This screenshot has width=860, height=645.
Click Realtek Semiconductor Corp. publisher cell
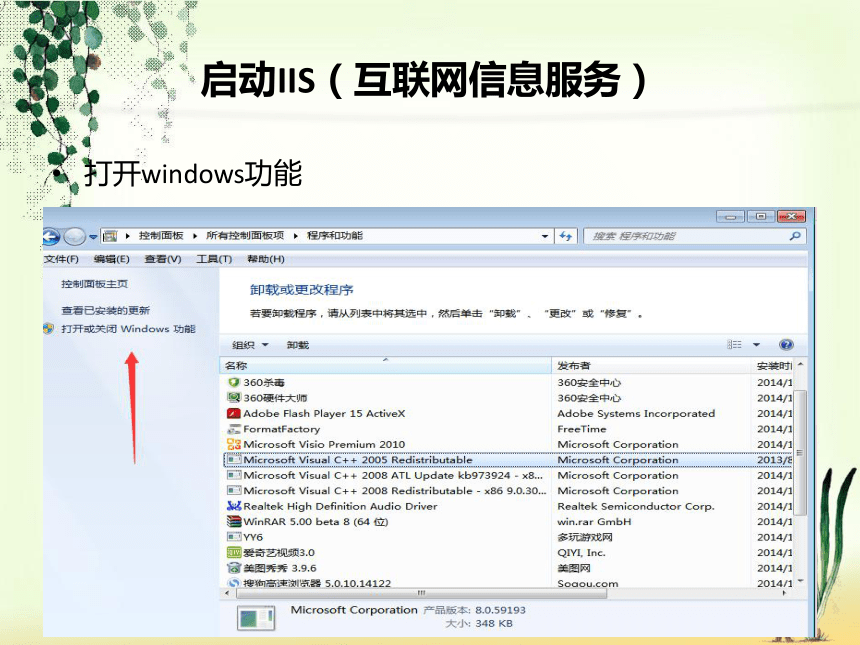(636, 506)
